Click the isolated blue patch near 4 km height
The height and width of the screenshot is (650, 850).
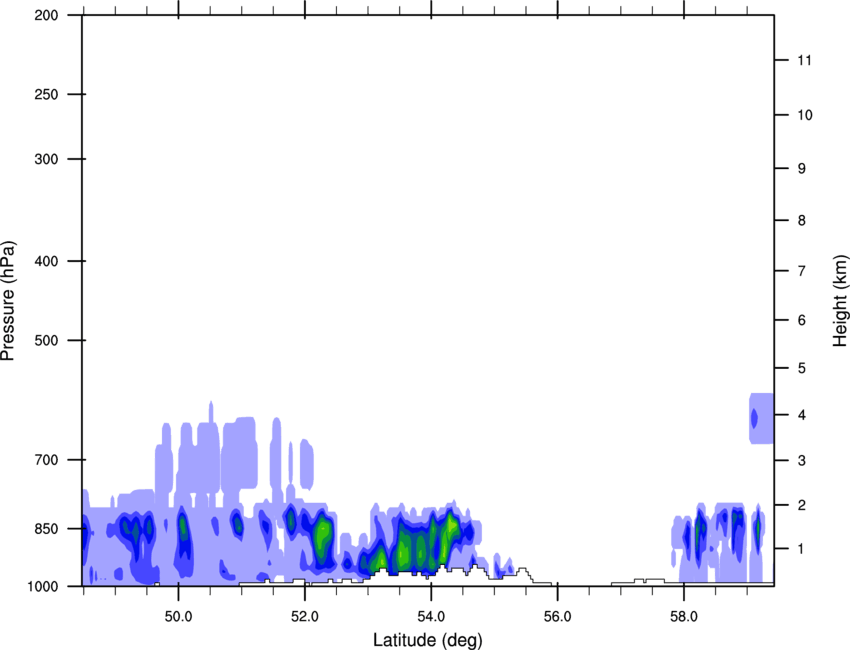pyautogui.click(x=761, y=419)
